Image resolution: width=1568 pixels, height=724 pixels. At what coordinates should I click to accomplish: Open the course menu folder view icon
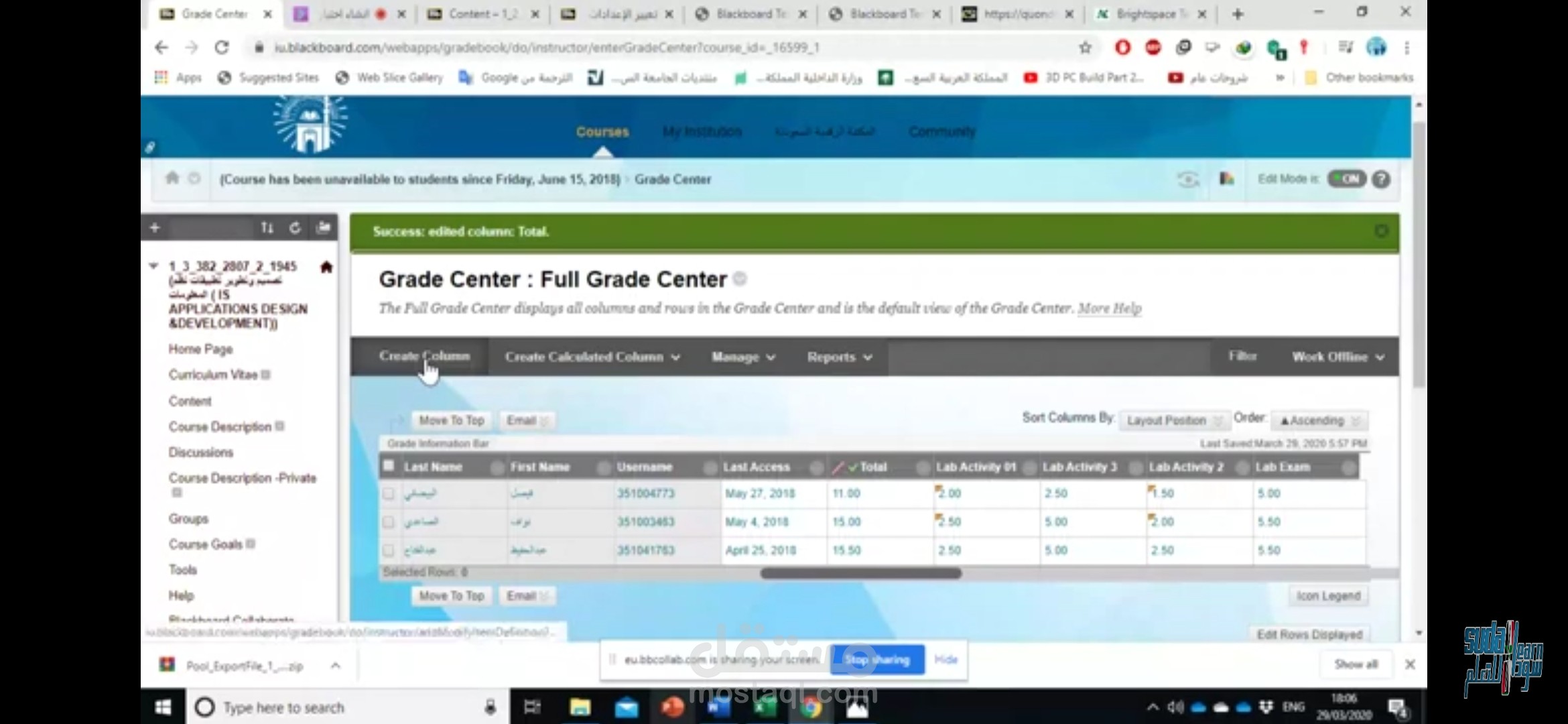tap(324, 228)
